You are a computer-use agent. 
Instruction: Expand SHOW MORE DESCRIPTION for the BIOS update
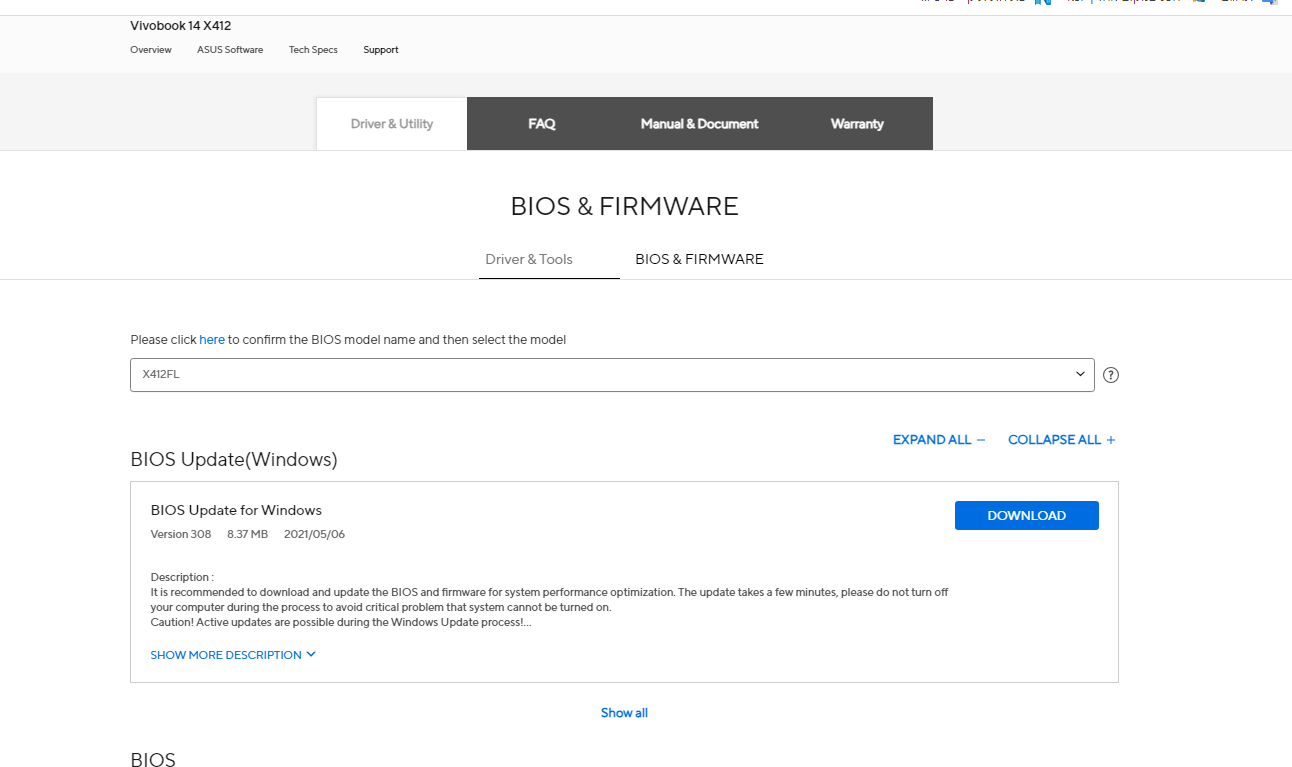coord(233,655)
